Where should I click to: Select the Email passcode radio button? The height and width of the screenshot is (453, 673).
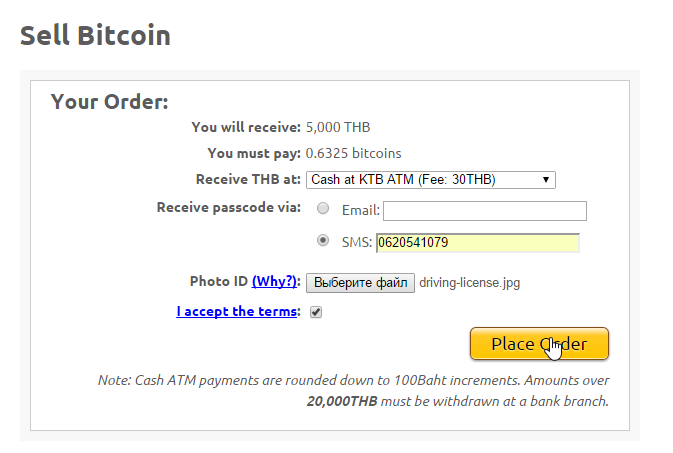[x=323, y=210]
